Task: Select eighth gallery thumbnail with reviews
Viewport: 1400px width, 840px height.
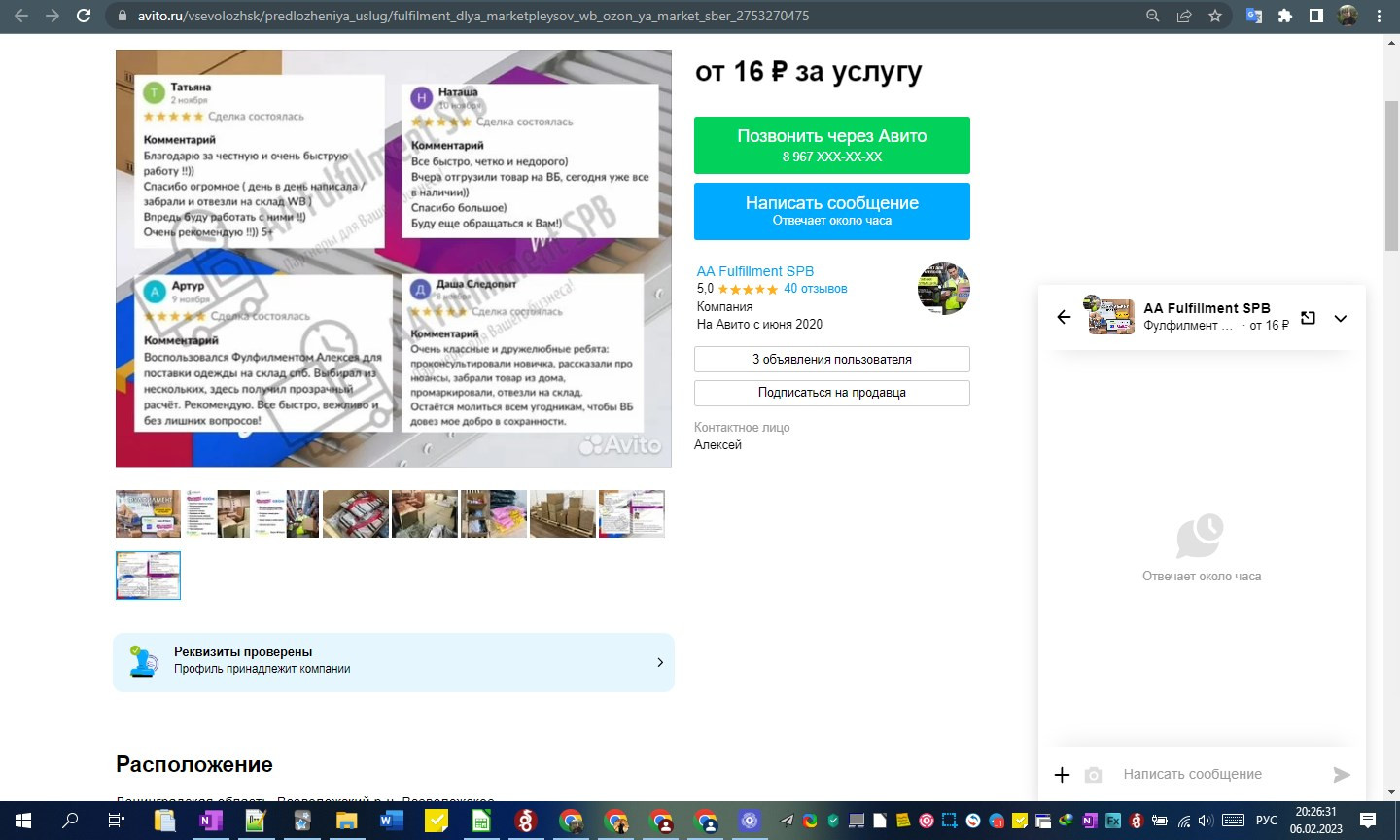Action: tap(631, 514)
